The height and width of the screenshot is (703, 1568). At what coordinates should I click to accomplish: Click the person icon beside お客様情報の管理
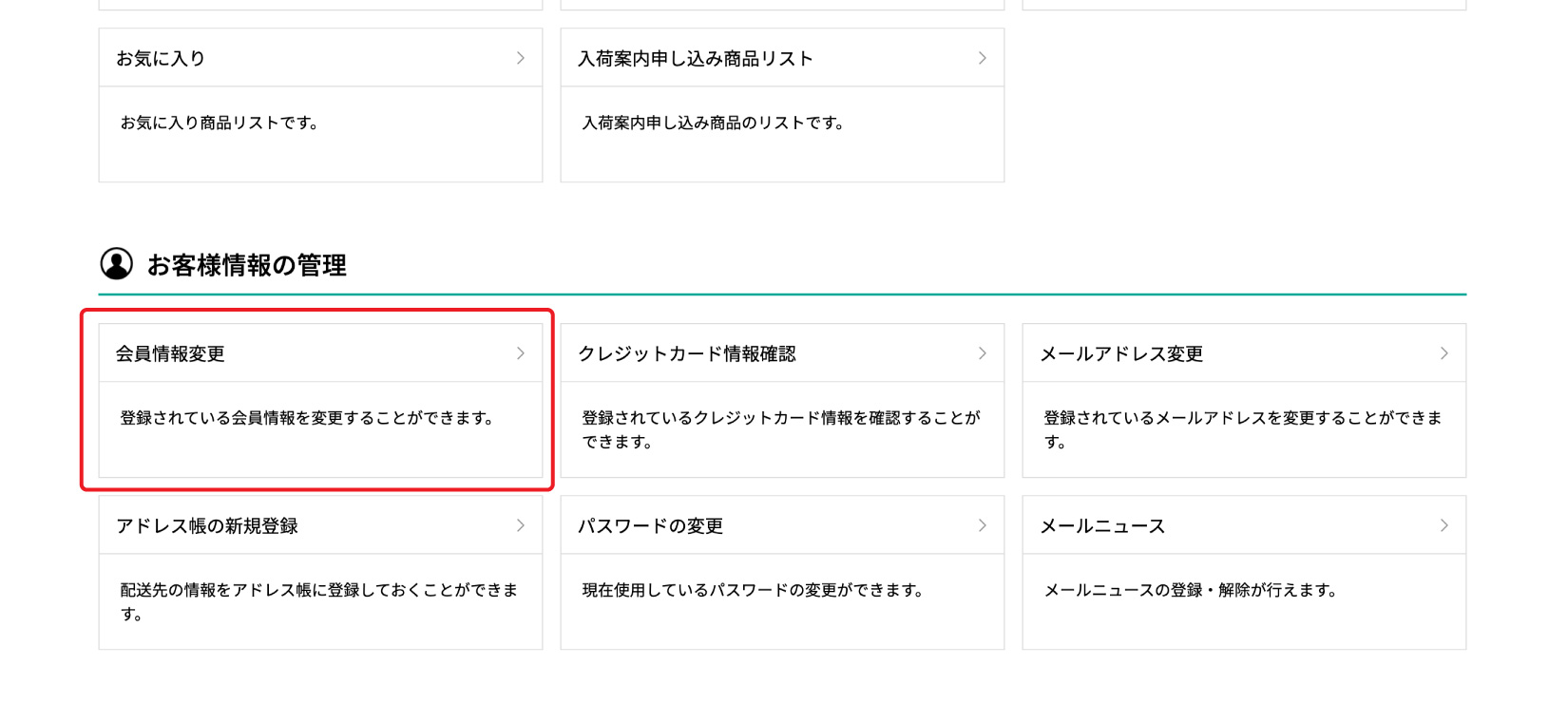click(x=116, y=265)
